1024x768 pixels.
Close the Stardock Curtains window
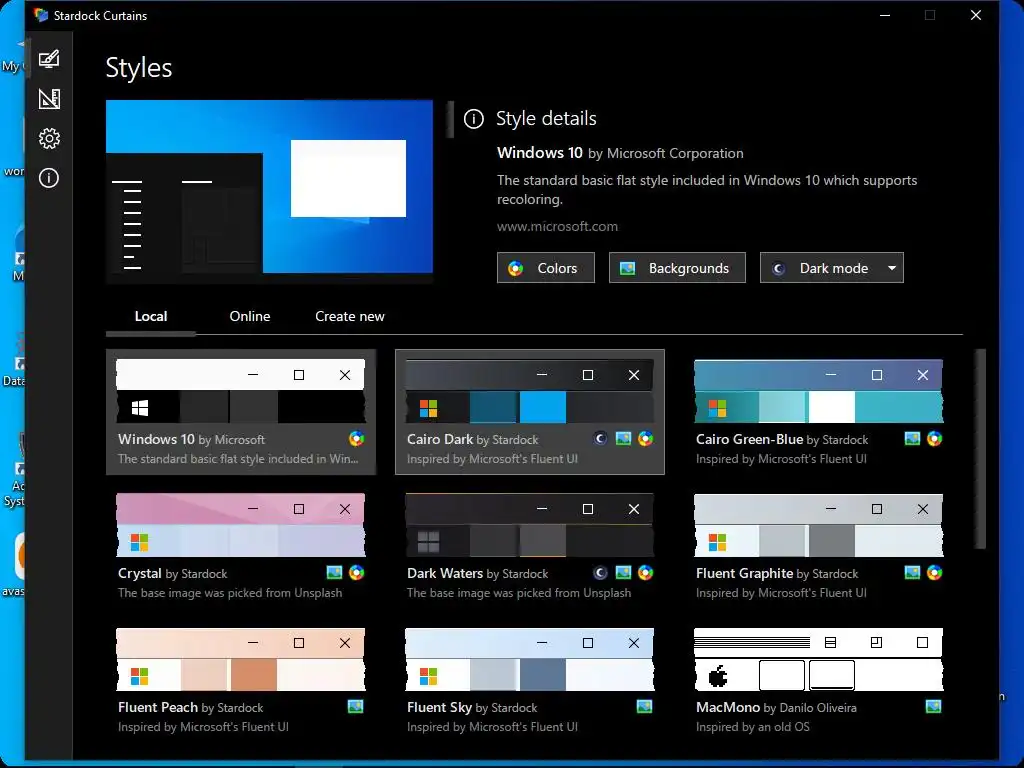click(976, 15)
